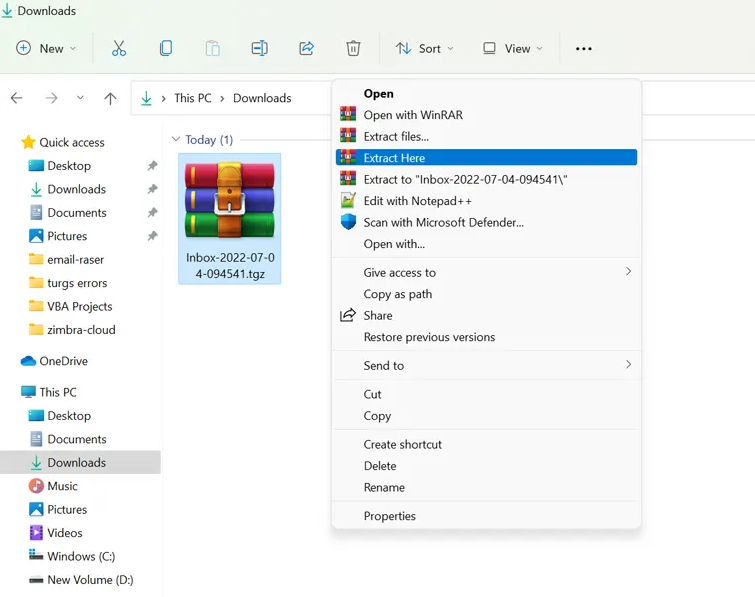Select highlighted Downloads under This PC
755x597 pixels.
tap(80, 462)
